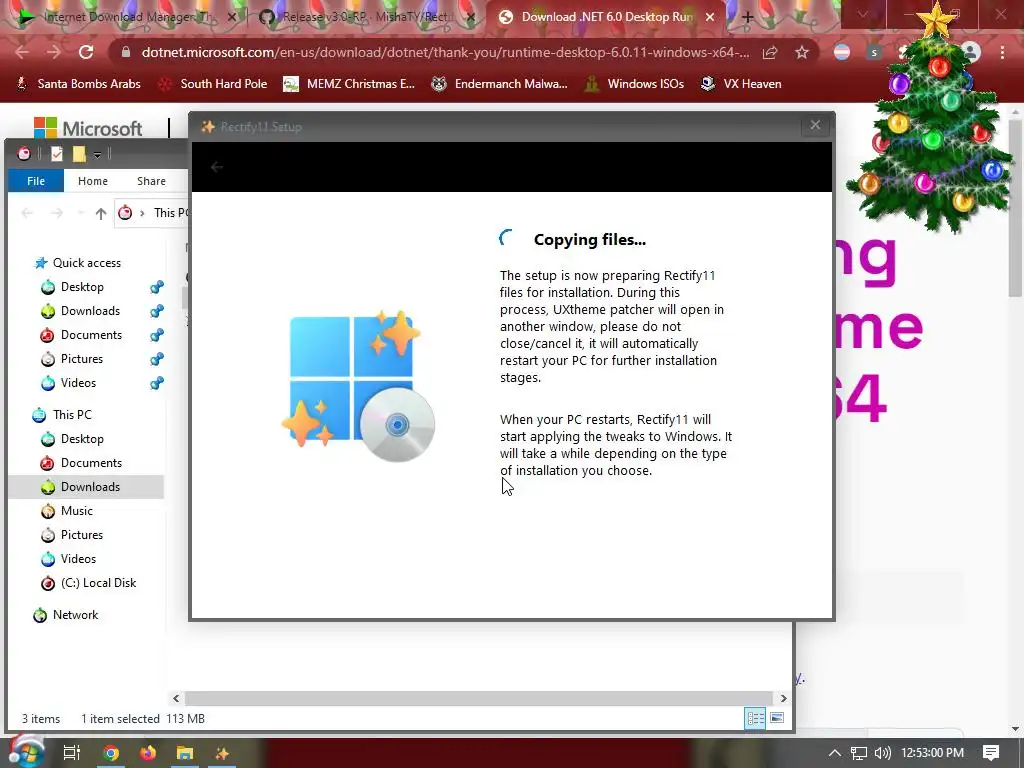The height and width of the screenshot is (768, 1024).
Task: Open Explorer recent locations dropdown
Action: pyautogui.click(x=80, y=213)
